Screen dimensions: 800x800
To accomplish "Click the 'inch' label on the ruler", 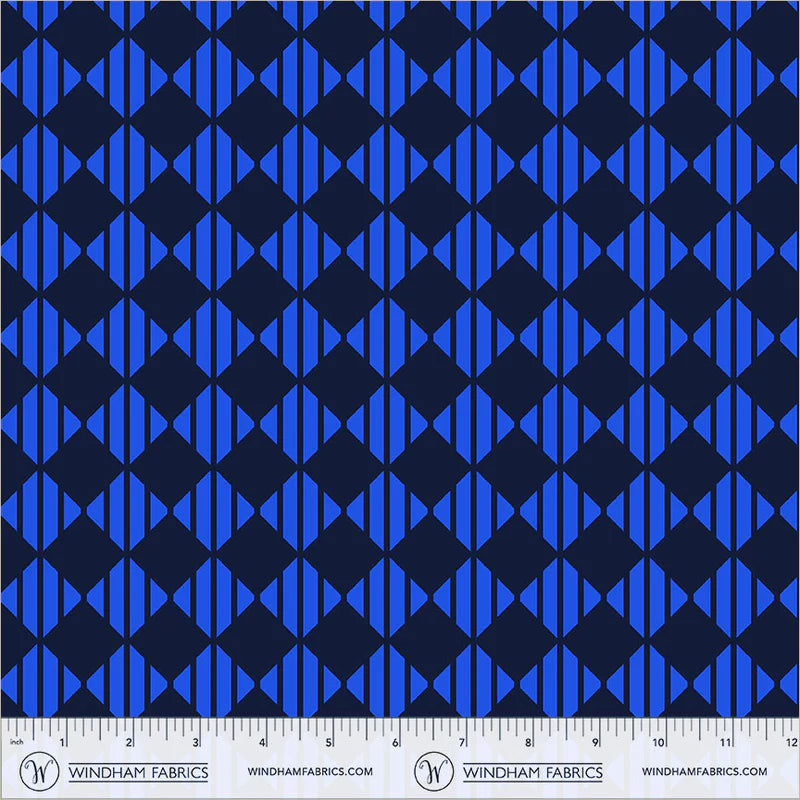I will click(x=16, y=741).
